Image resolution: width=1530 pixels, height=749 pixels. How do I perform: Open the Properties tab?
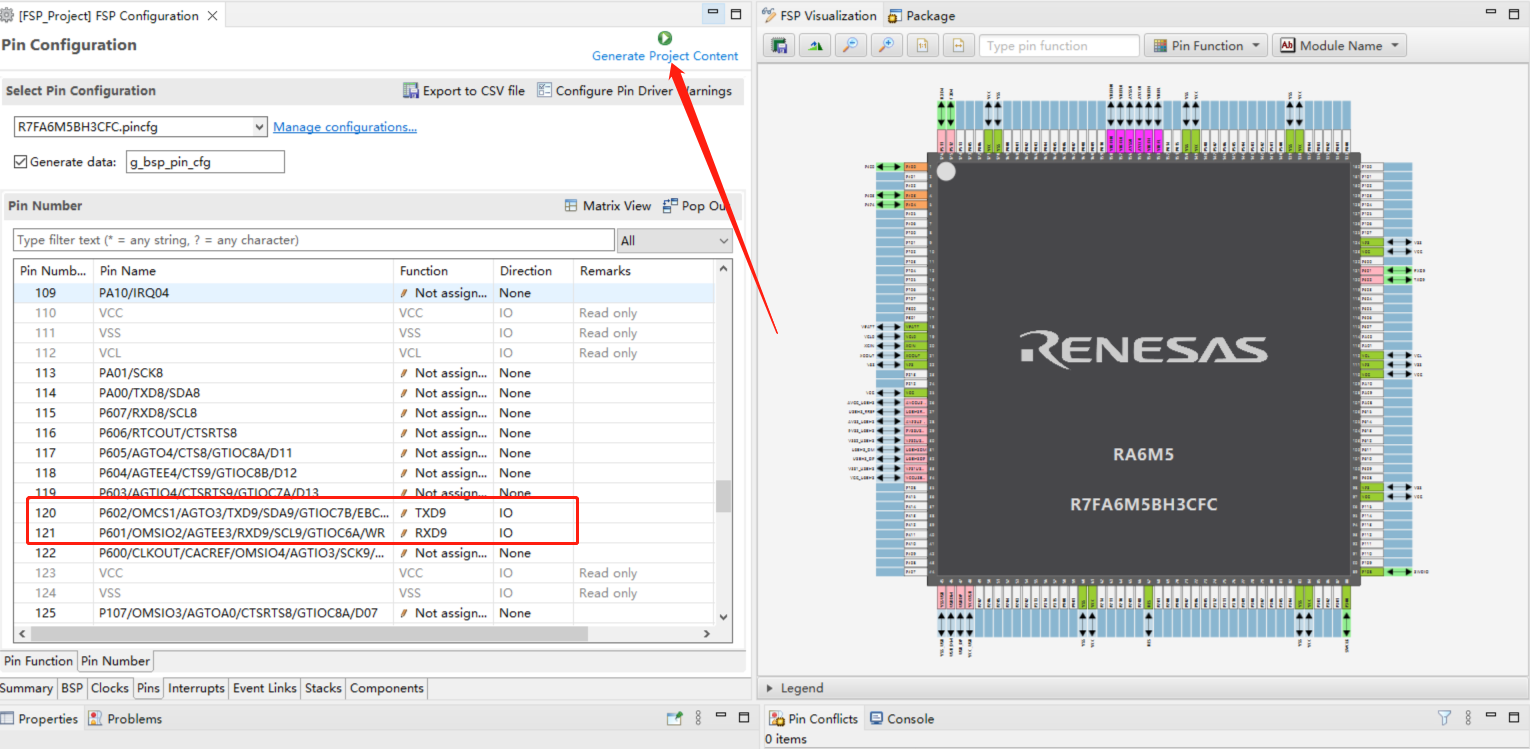tap(39, 718)
